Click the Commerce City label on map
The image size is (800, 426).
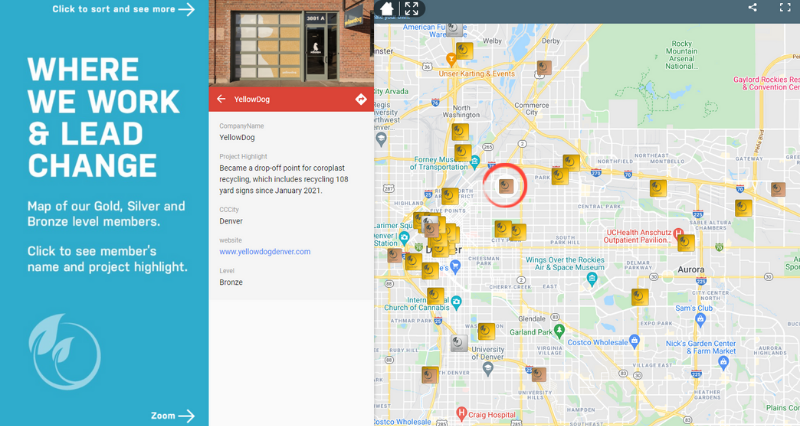(532, 109)
